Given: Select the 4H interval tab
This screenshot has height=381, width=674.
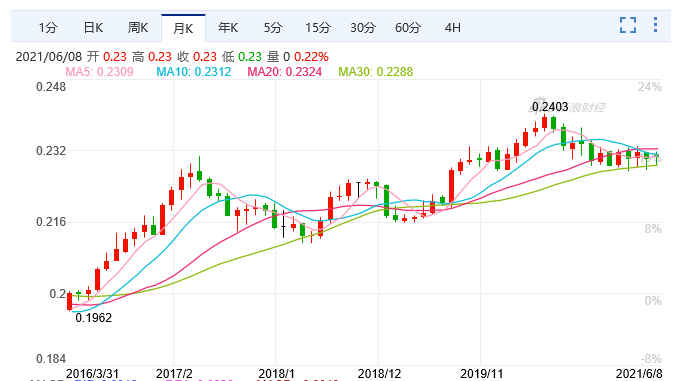Looking at the screenshot, I should point(453,28).
